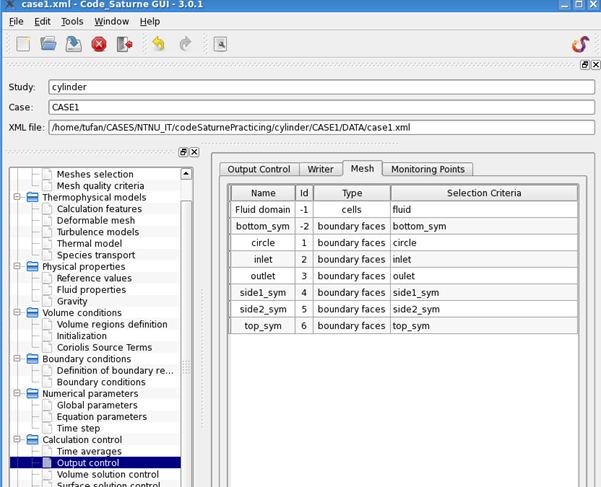Open Meshes selection in the tree
Screen dimensions: 601x487
click(x=95, y=174)
